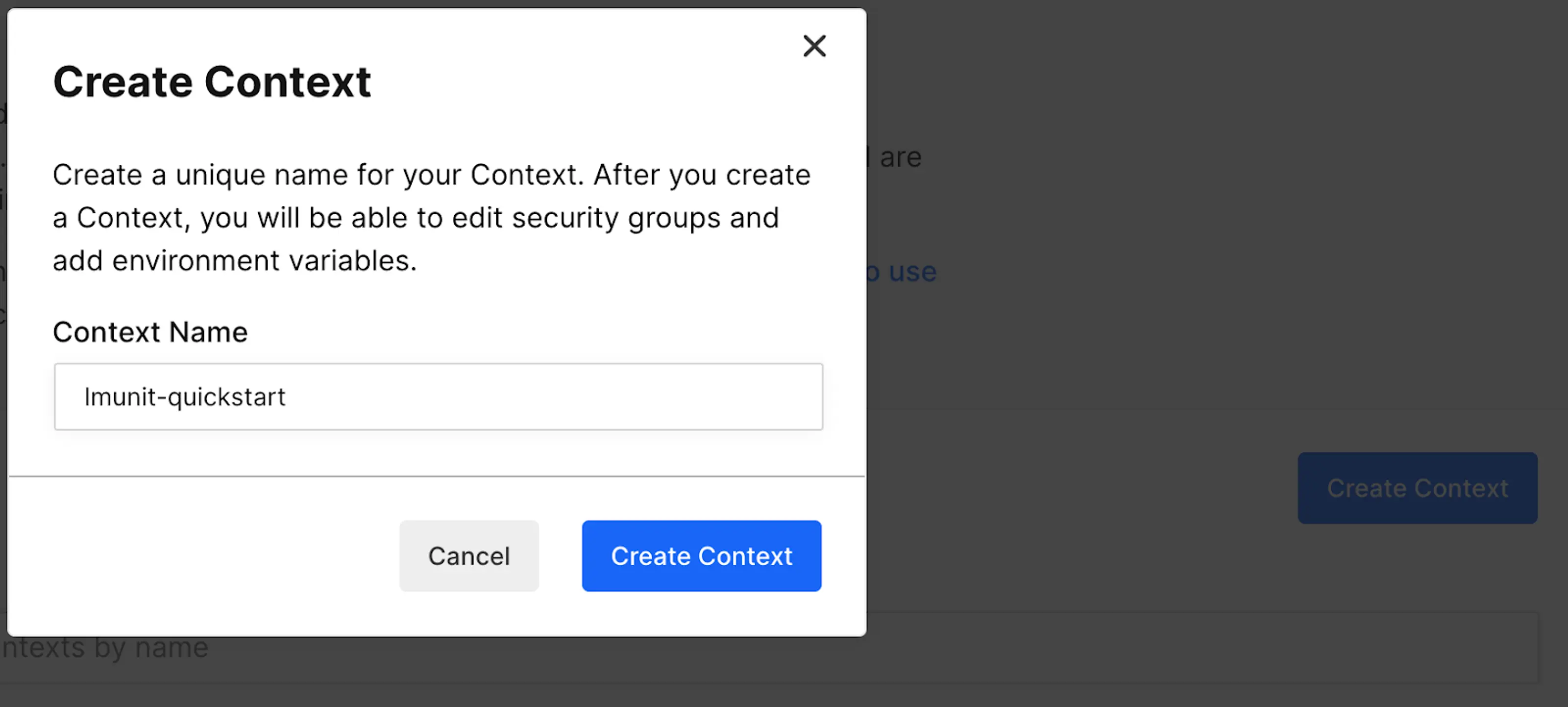Click the dark backdrop below the dialog

coord(426,694)
